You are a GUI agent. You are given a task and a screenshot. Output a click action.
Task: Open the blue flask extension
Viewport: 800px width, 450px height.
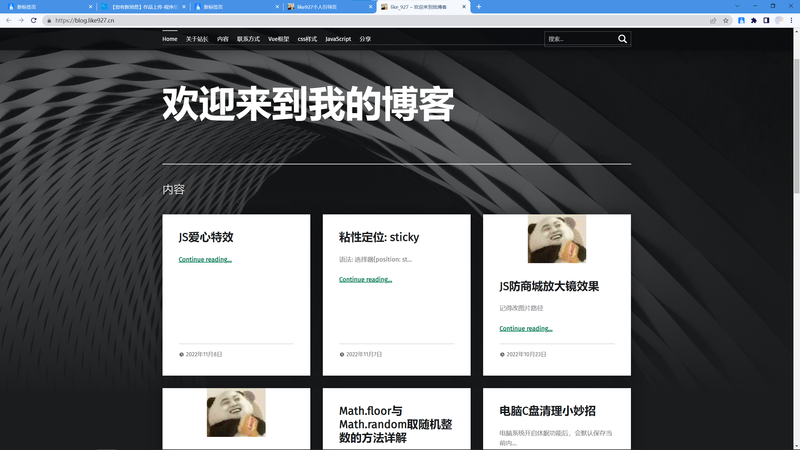(x=741, y=20)
